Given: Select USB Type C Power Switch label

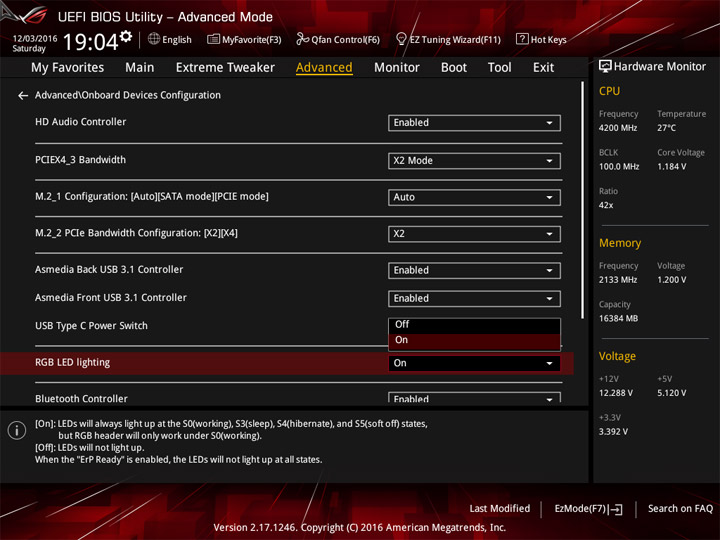Looking at the screenshot, I should (91, 326).
